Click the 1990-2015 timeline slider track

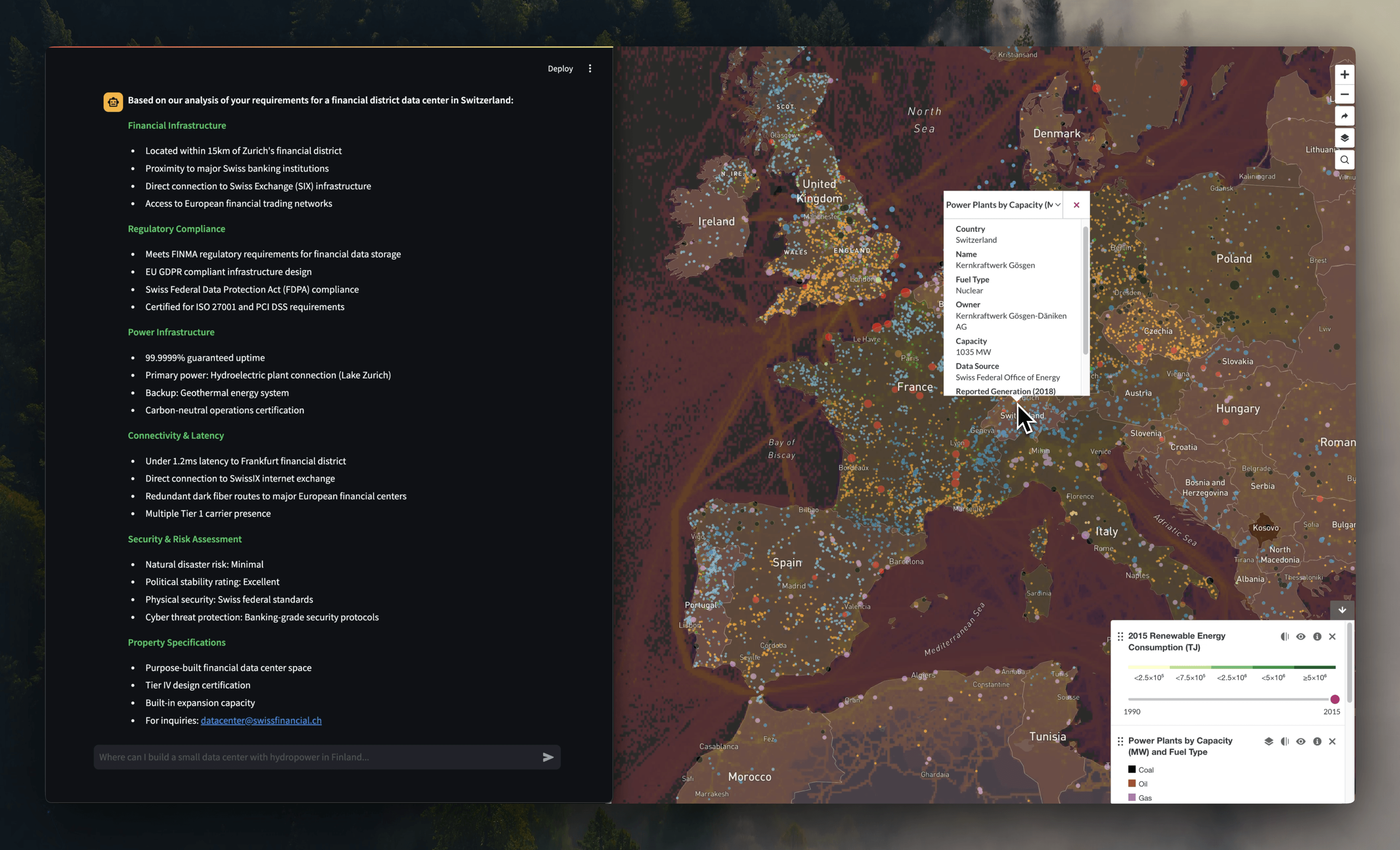click(x=1231, y=700)
